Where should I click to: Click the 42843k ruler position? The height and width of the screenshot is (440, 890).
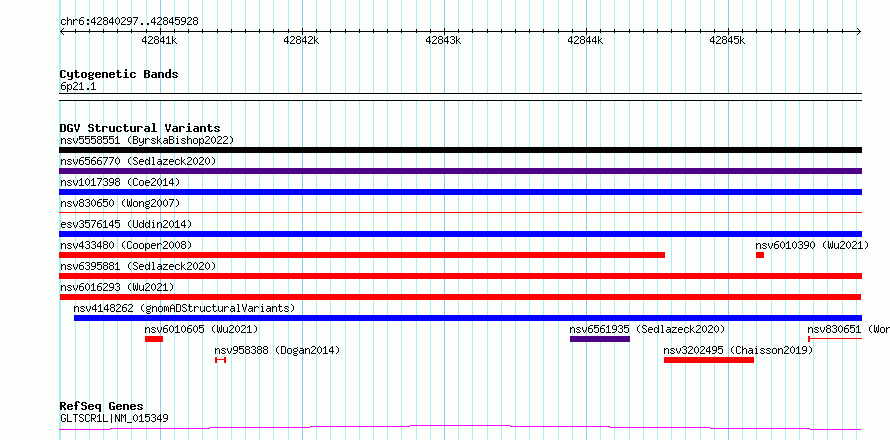click(x=443, y=40)
